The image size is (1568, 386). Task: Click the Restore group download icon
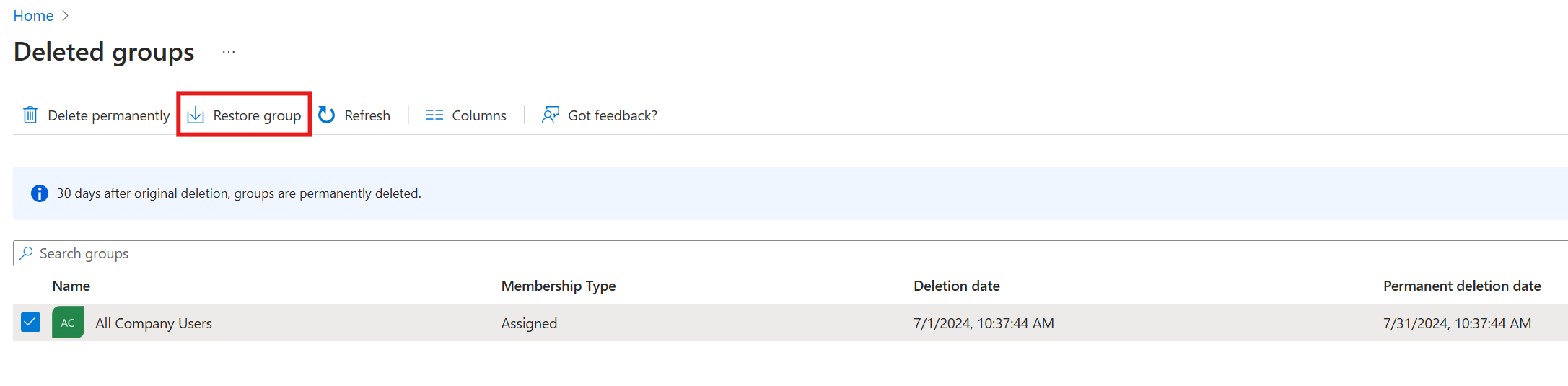pos(196,115)
